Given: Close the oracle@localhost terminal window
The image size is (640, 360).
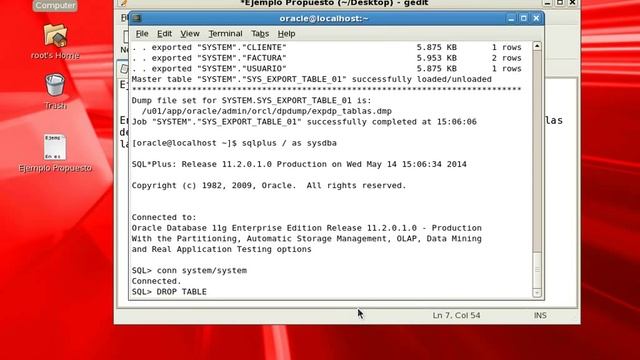Looking at the screenshot, I should click(x=536, y=18).
